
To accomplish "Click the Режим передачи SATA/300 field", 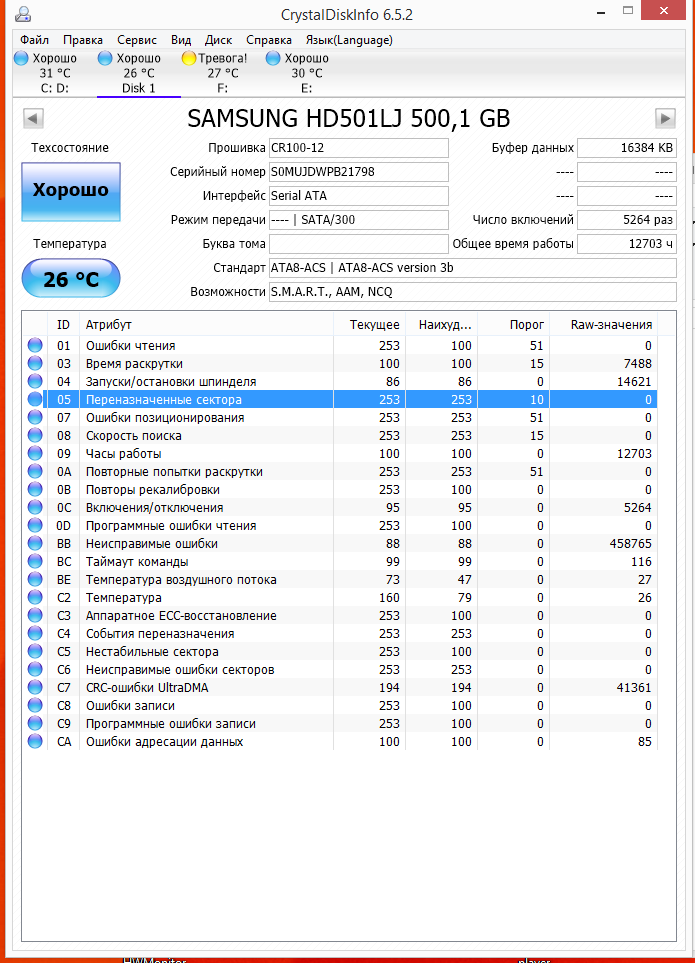I will click(x=359, y=220).
